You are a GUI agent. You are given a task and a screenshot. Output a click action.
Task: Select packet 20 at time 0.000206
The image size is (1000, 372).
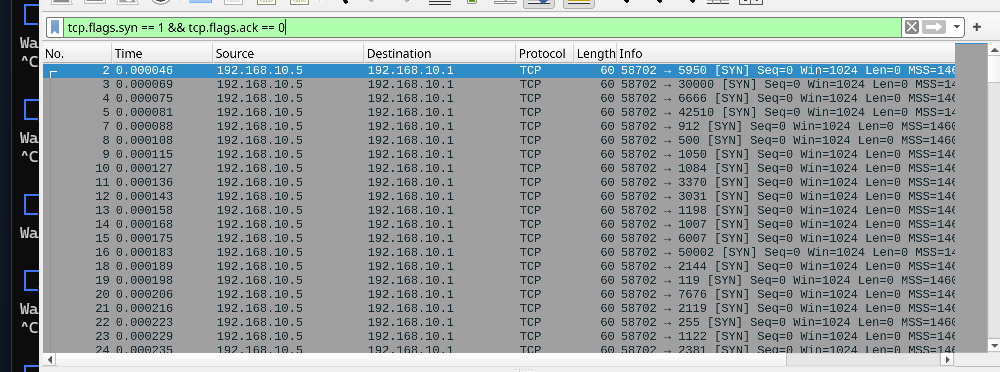[x=499, y=294]
